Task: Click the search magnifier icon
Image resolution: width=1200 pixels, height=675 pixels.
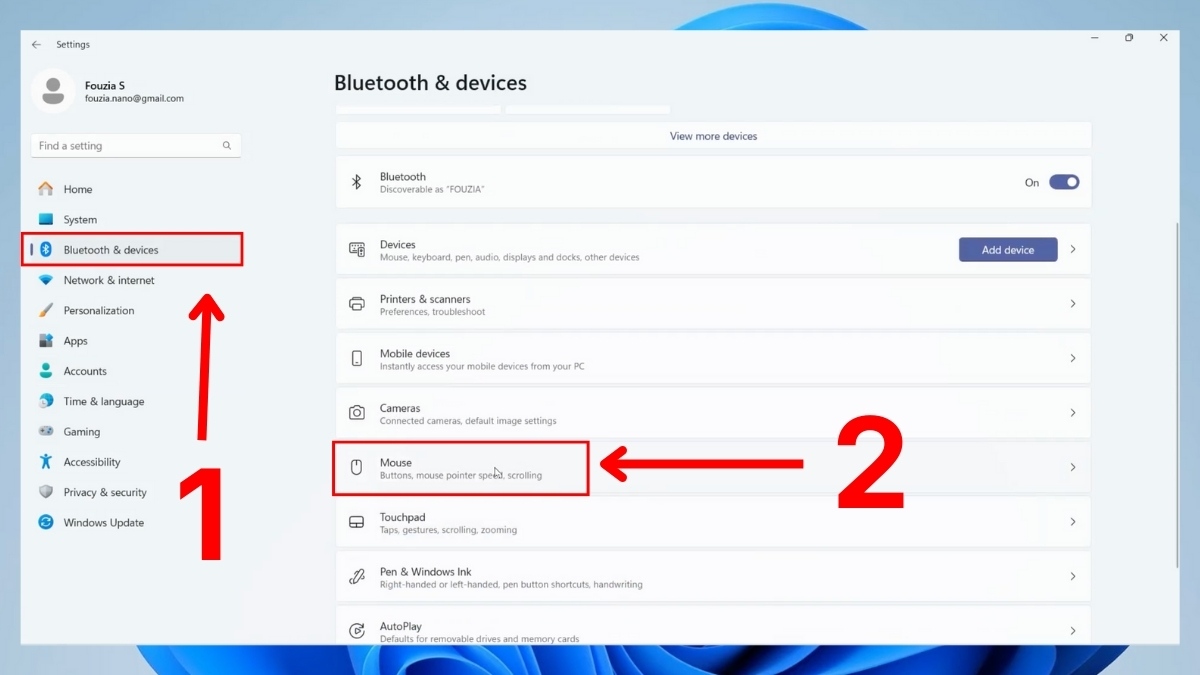Action: click(x=227, y=146)
